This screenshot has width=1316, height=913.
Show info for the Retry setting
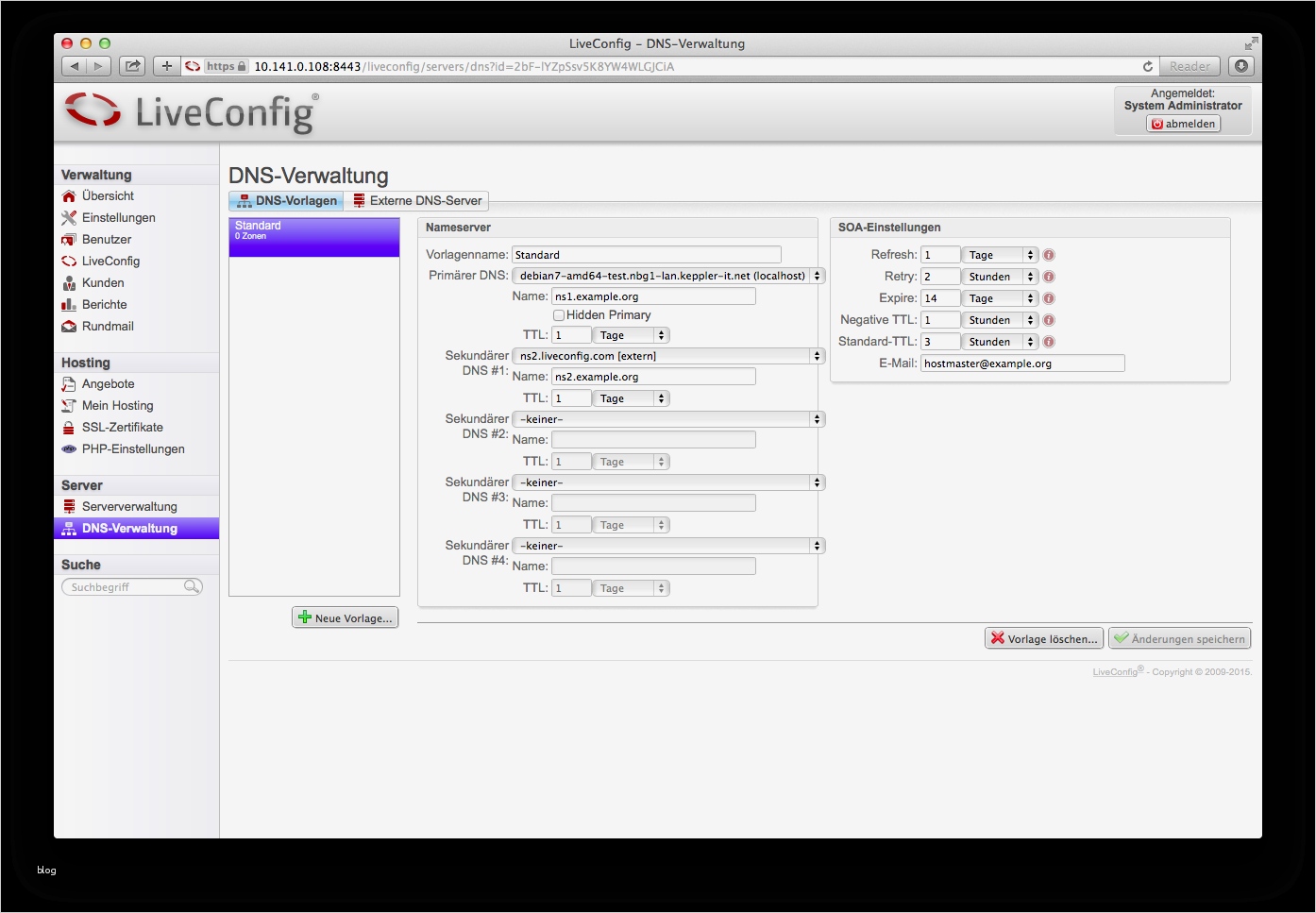point(1049,277)
